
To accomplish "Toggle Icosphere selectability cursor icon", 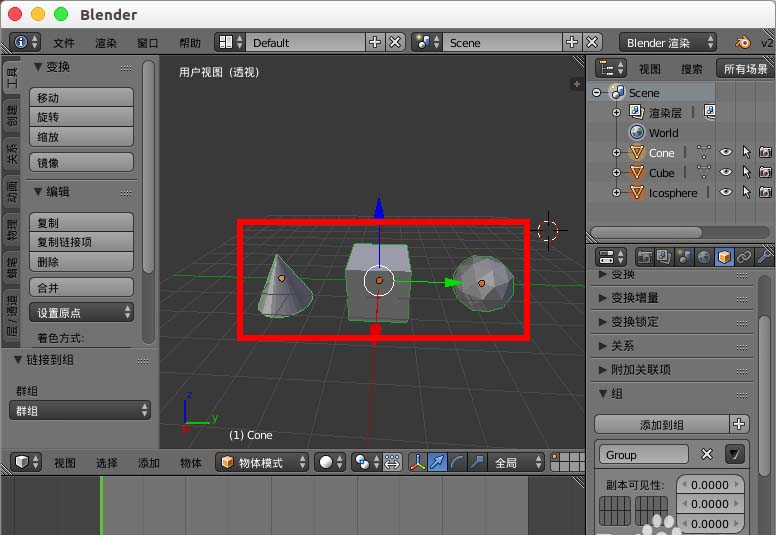I will [746, 192].
